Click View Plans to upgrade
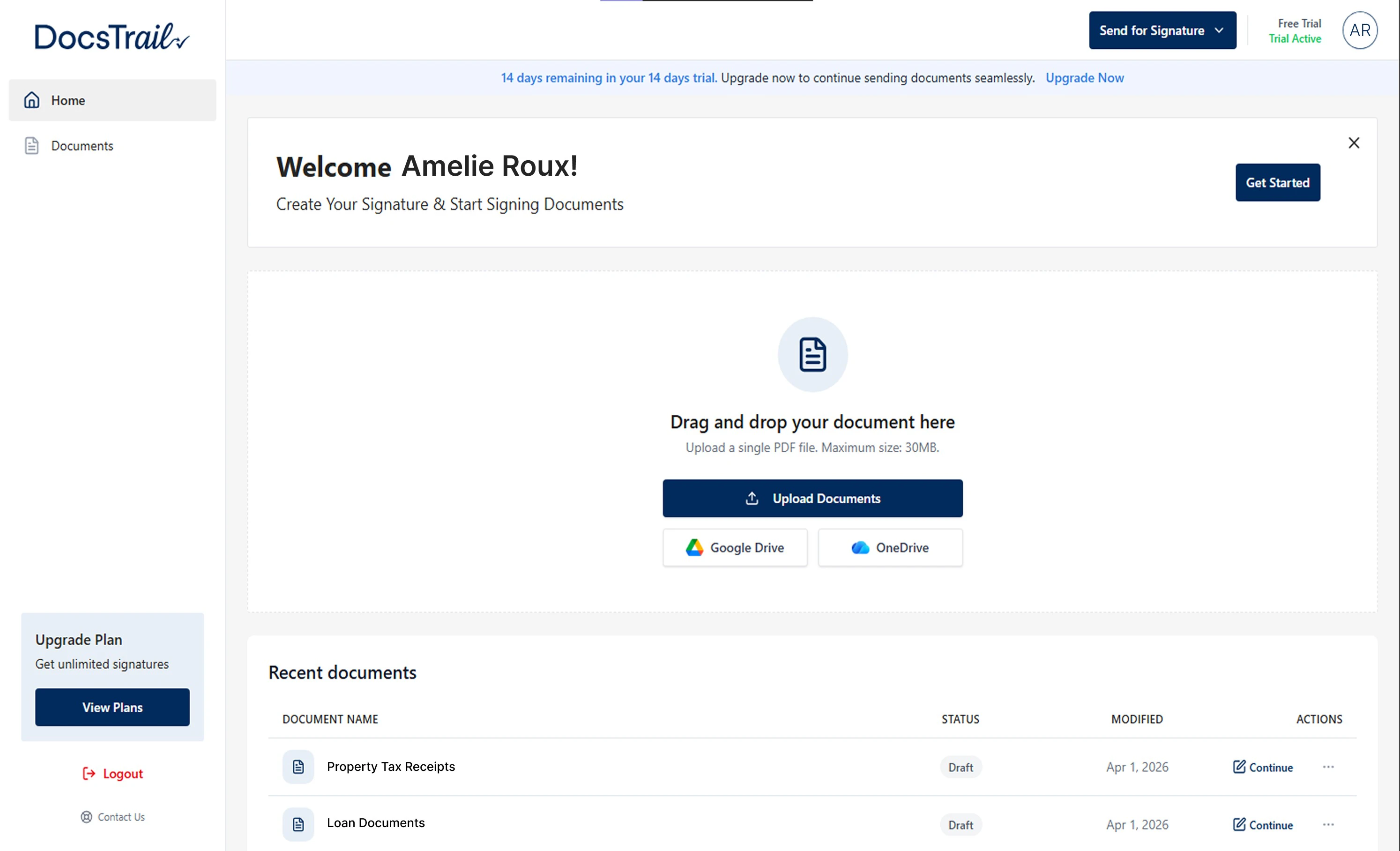 click(112, 707)
